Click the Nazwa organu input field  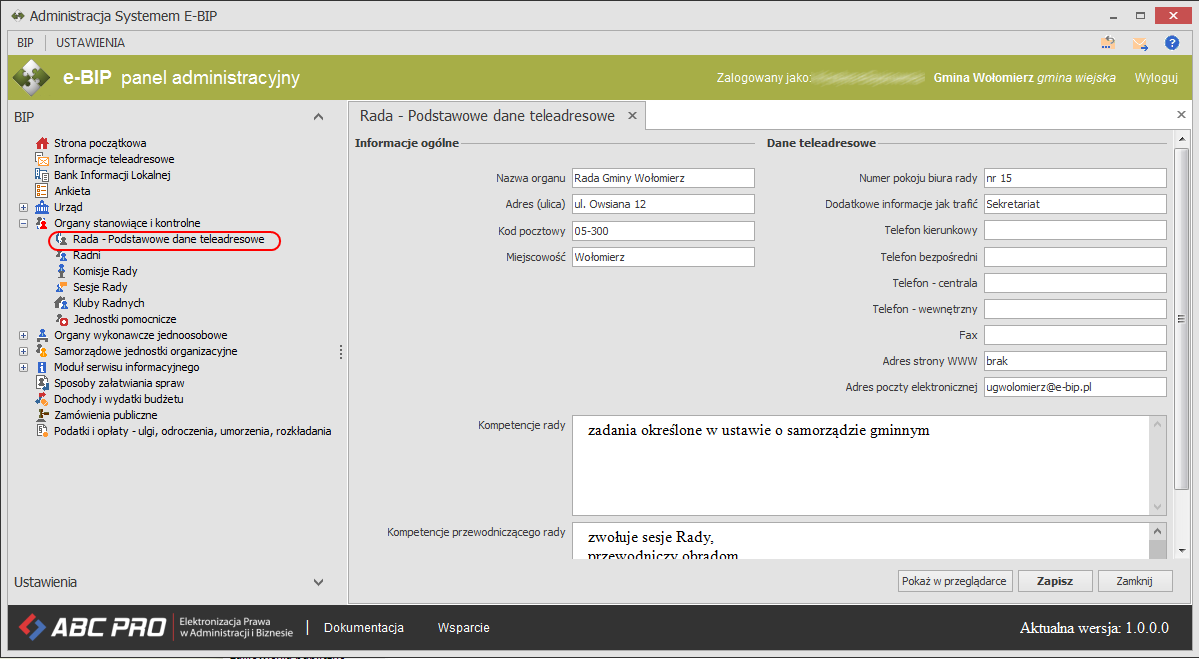point(663,178)
